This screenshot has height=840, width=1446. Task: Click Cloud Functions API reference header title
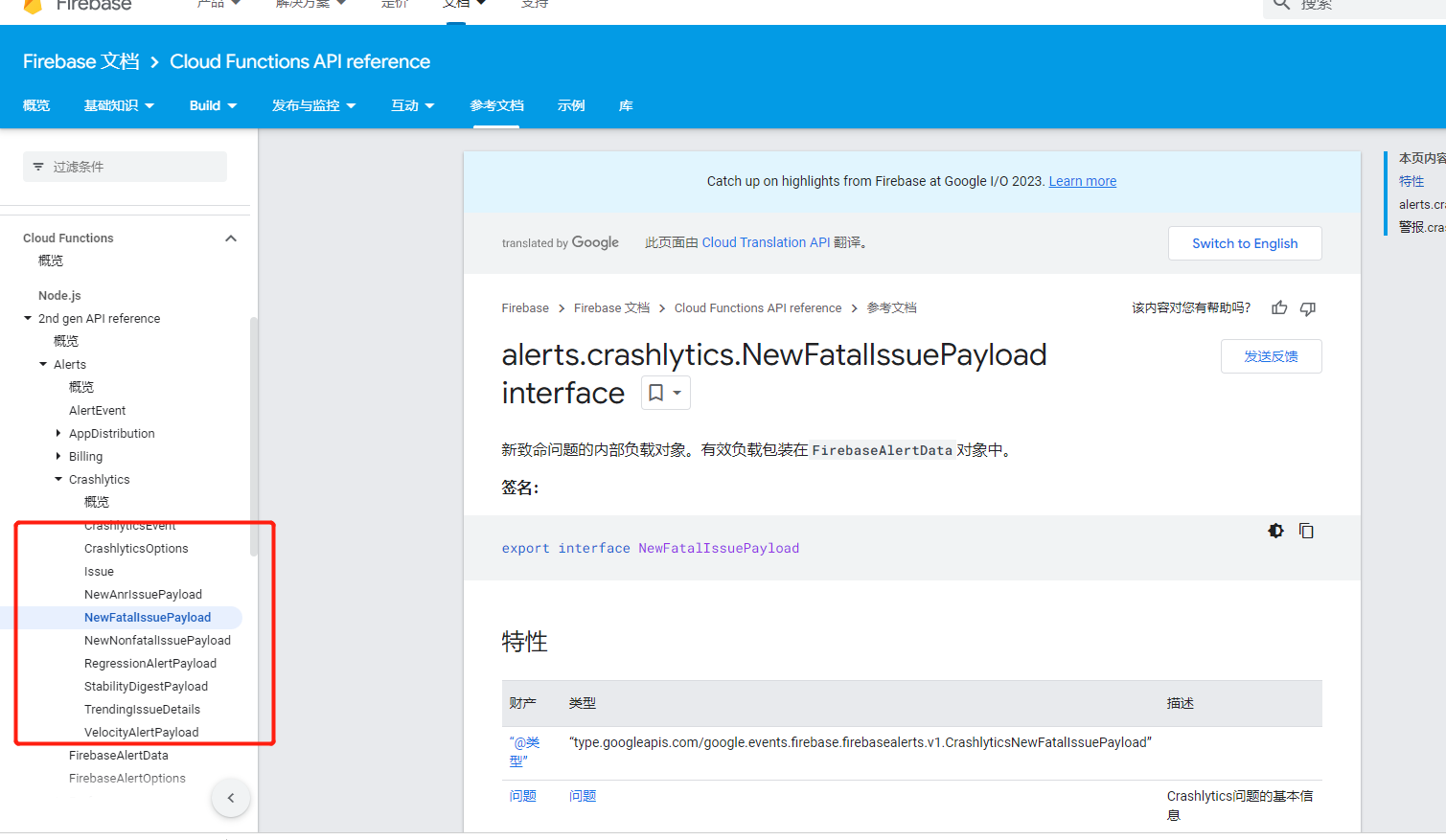click(x=300, y=61)
